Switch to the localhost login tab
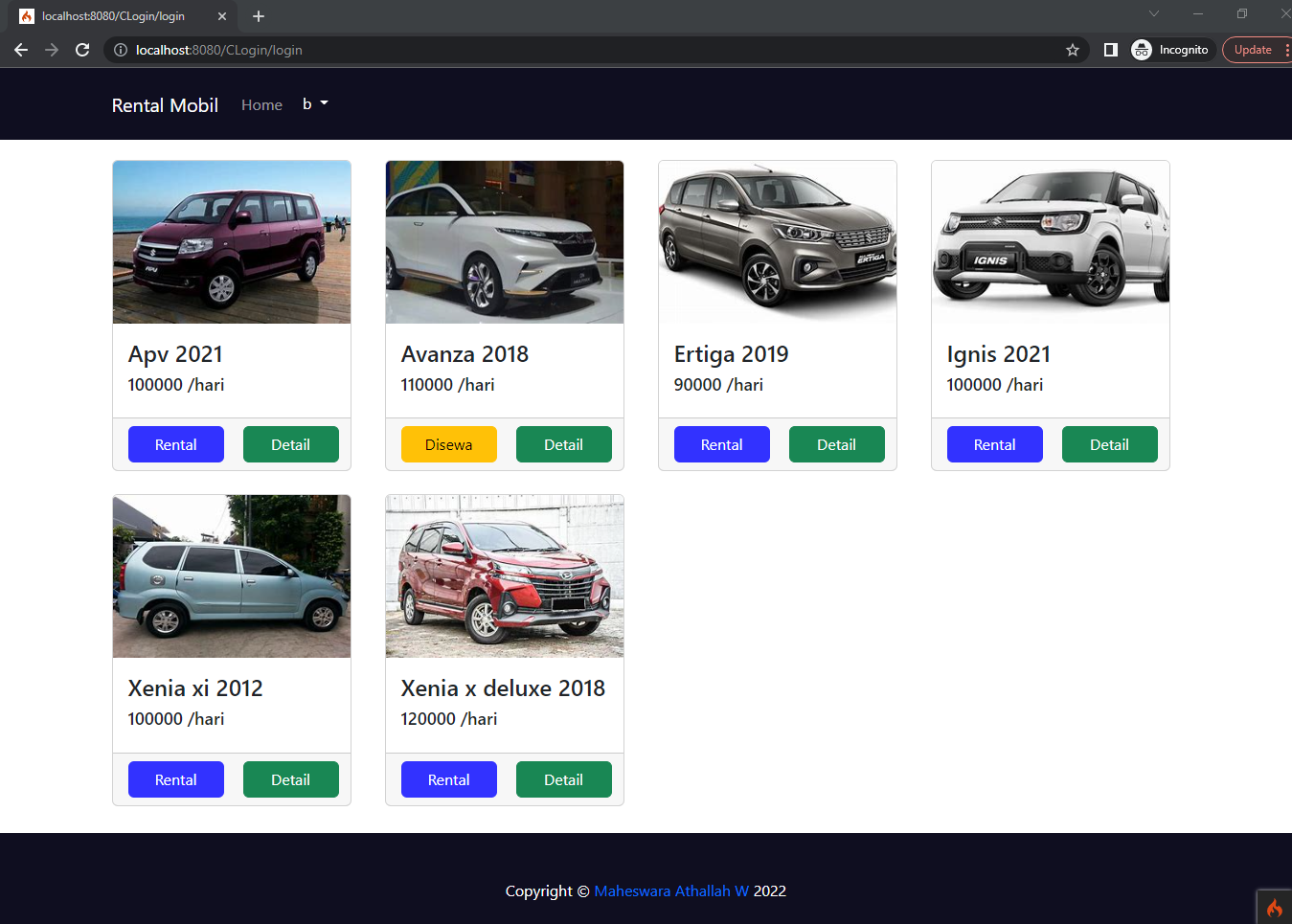The image size is (1292, 924). pos(115,15)
